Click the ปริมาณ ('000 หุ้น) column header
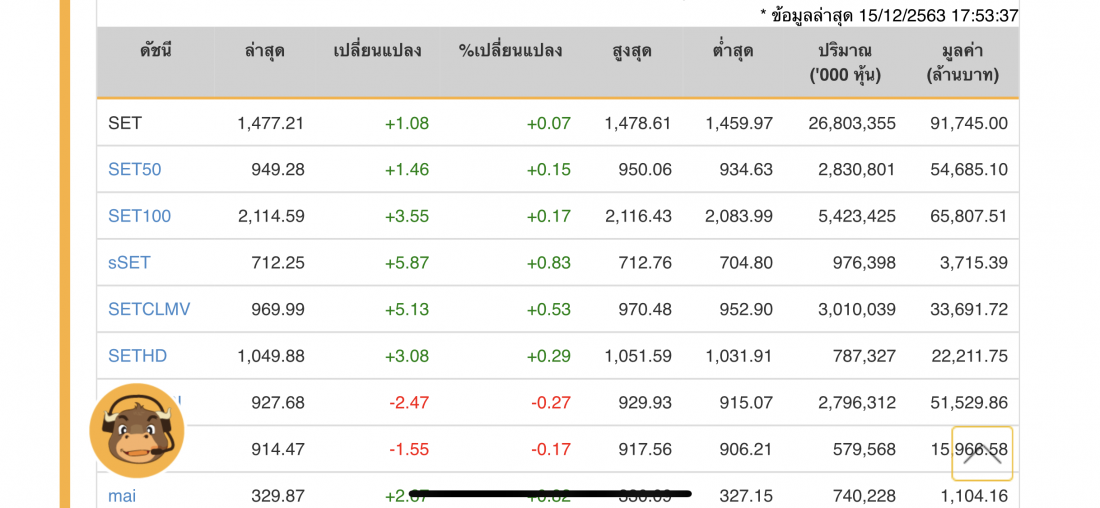The width and height of the screenshot is (1100, 508). pos(845,62)
